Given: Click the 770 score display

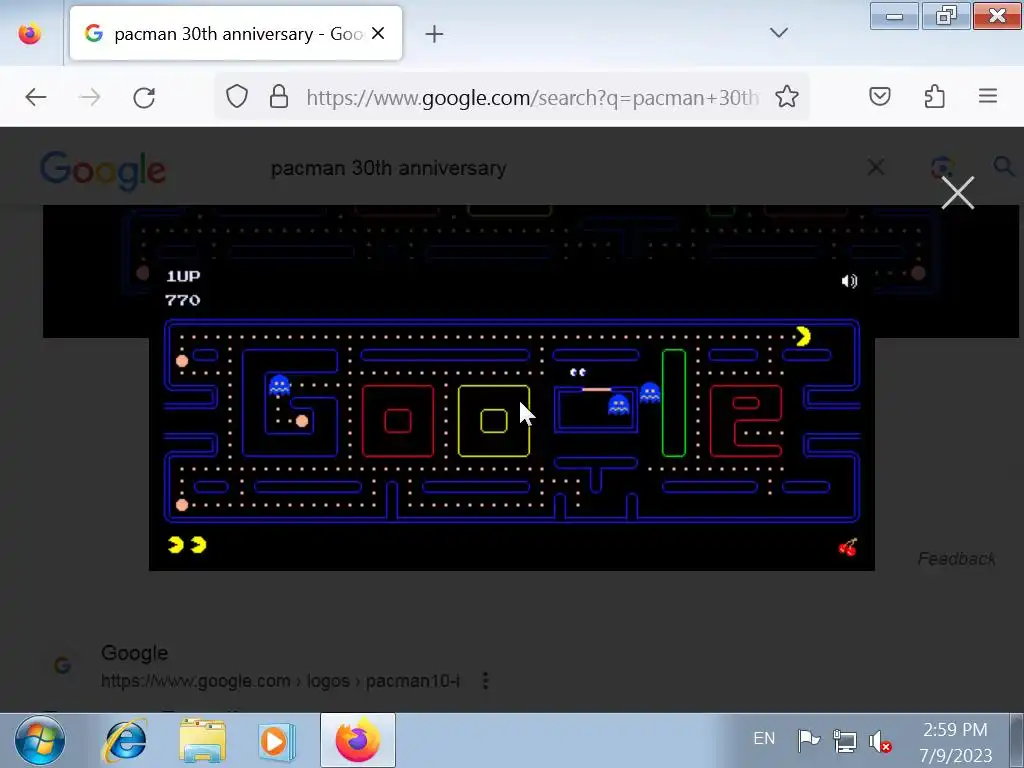Looking at the screenshot, I should click(182, 300).
